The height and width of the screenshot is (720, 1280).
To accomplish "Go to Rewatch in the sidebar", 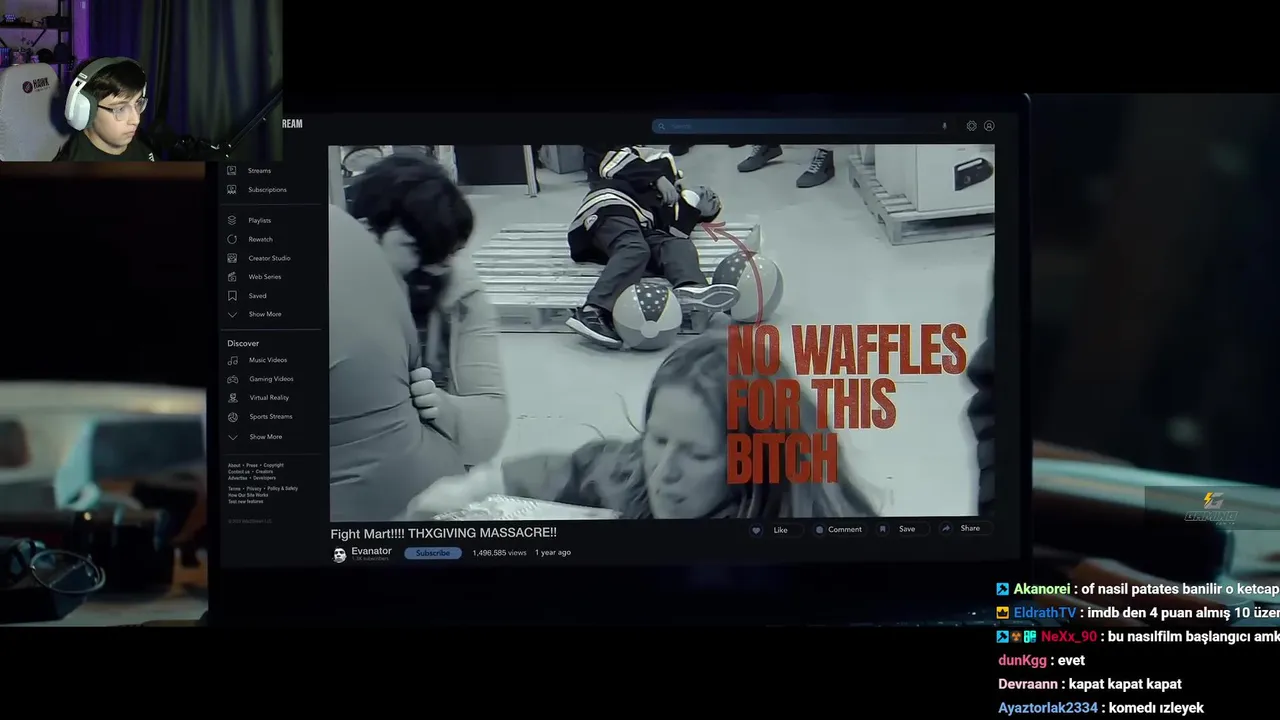I will point(251,239).
